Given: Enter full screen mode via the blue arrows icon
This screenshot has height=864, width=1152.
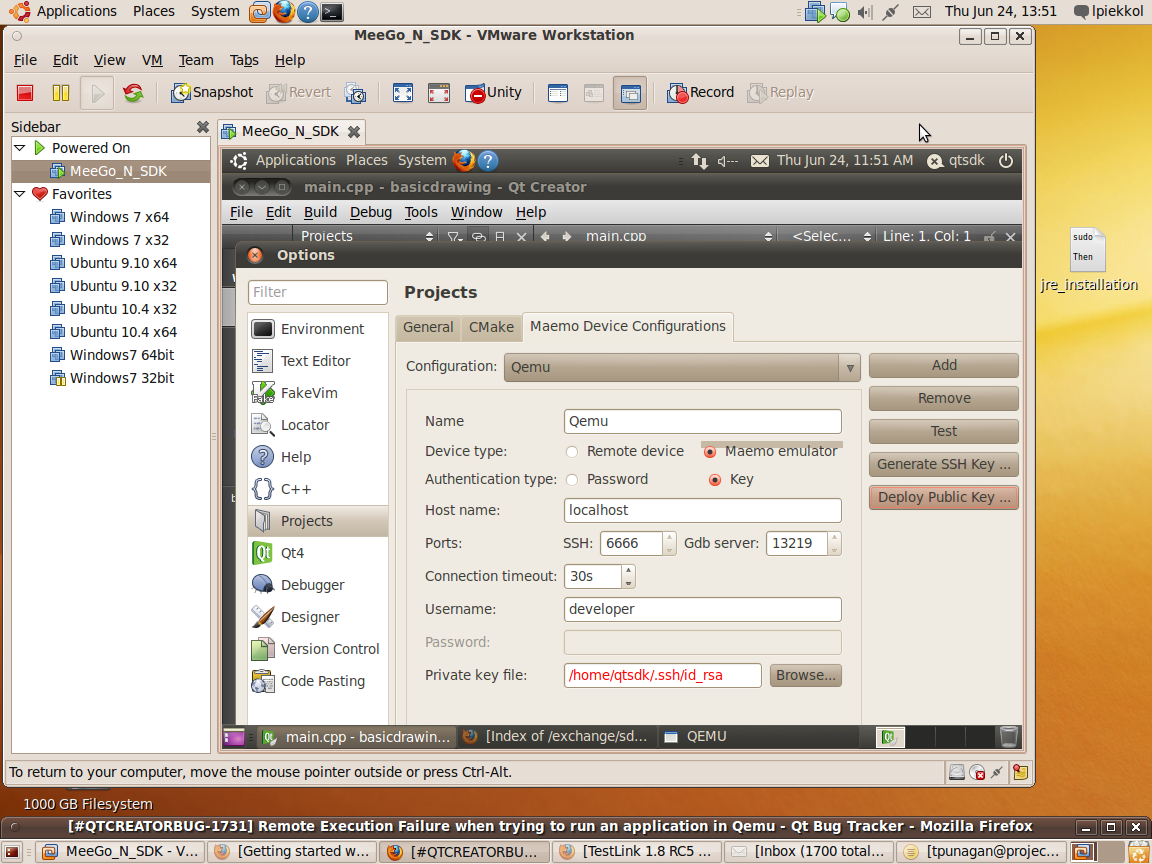Looking at the screenshot, I should click(x=403, y=93).
